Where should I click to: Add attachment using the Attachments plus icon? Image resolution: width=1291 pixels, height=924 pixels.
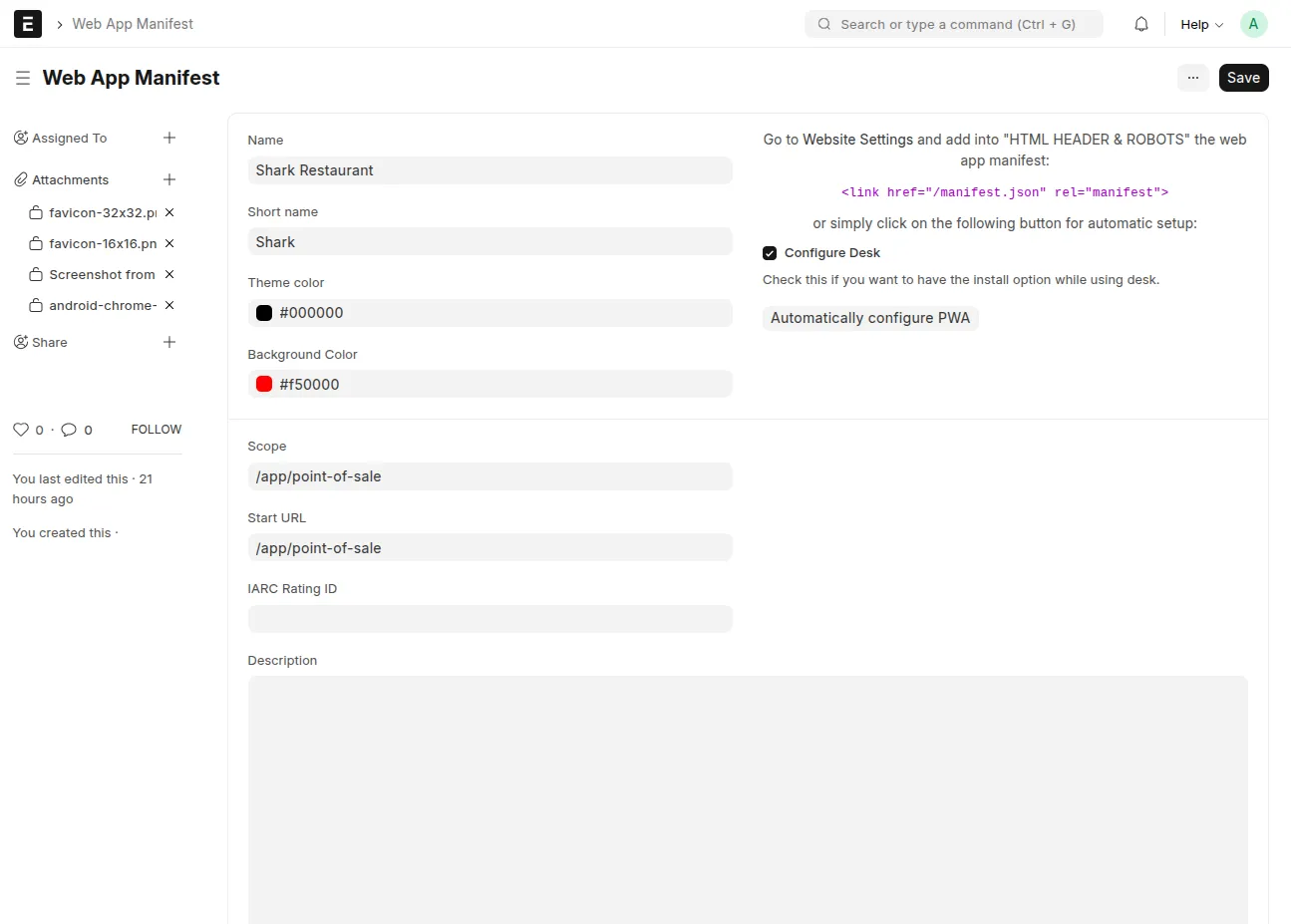pos(169,179)
